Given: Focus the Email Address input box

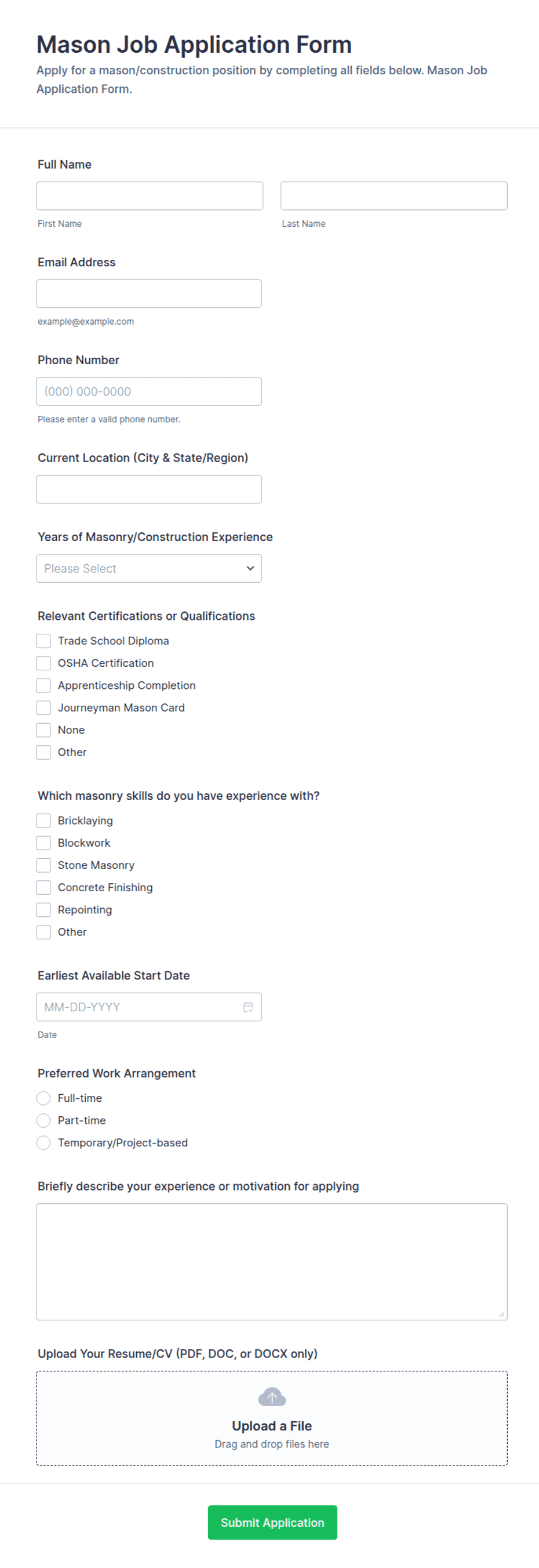Looking at the screenshot, I should point(149,293).
